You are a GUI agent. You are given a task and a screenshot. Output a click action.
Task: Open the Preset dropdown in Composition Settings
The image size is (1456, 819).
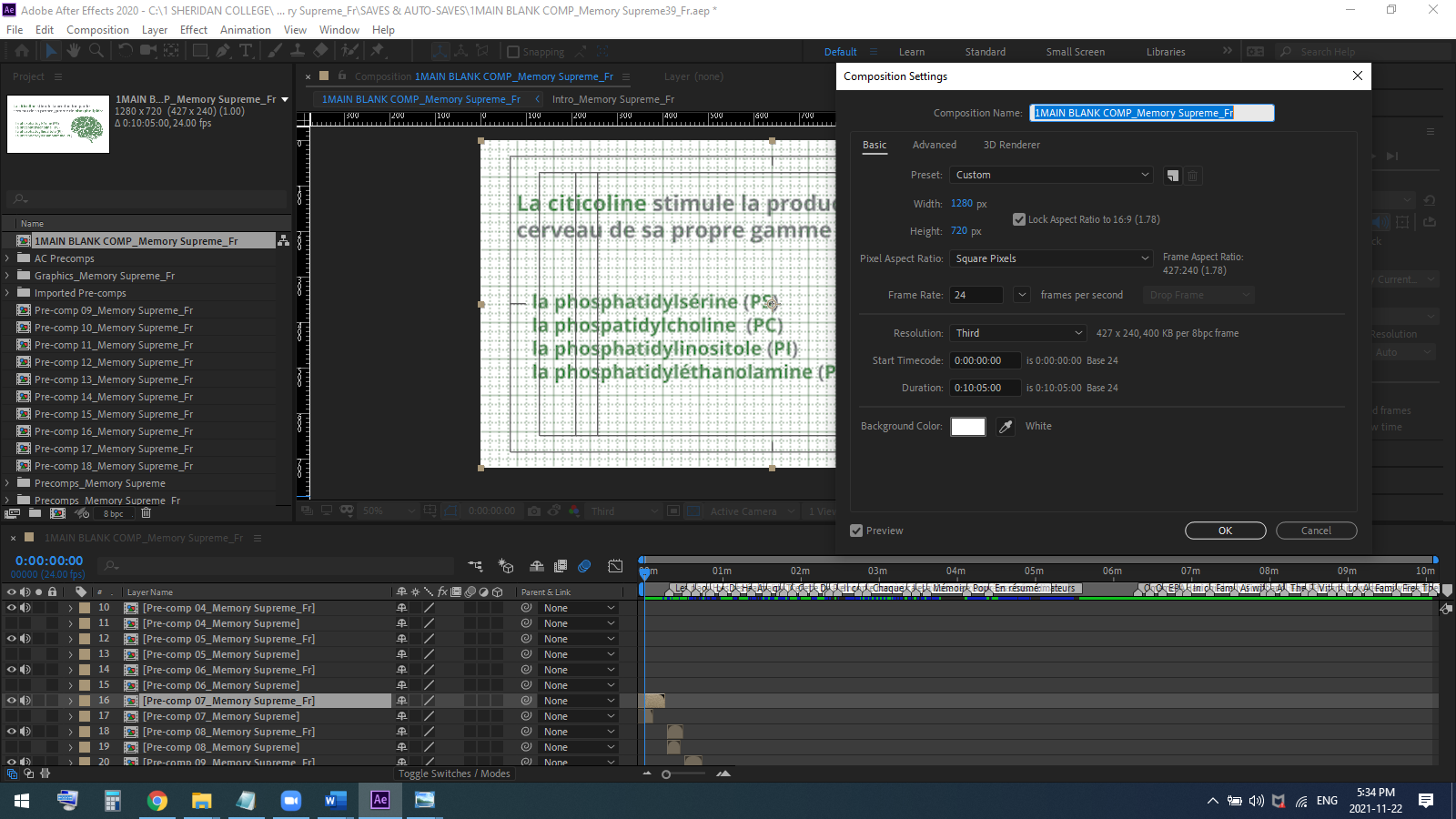(x=1050, y=174)
